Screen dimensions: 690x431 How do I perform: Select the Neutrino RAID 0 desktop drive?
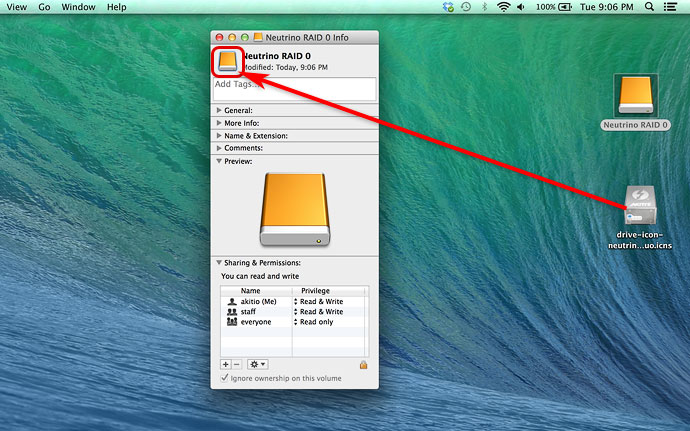pos(636,97)
